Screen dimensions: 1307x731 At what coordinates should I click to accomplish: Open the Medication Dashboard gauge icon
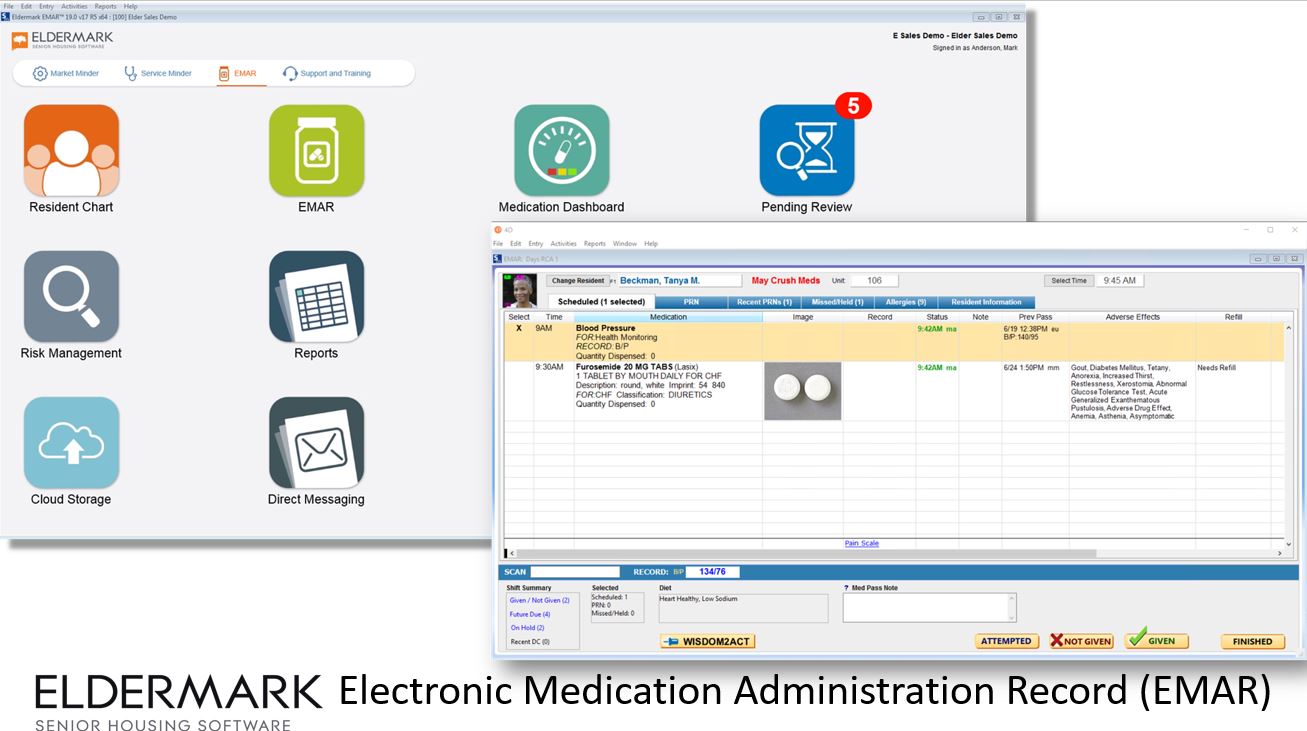pyautogui.click(x=562, y=151)
